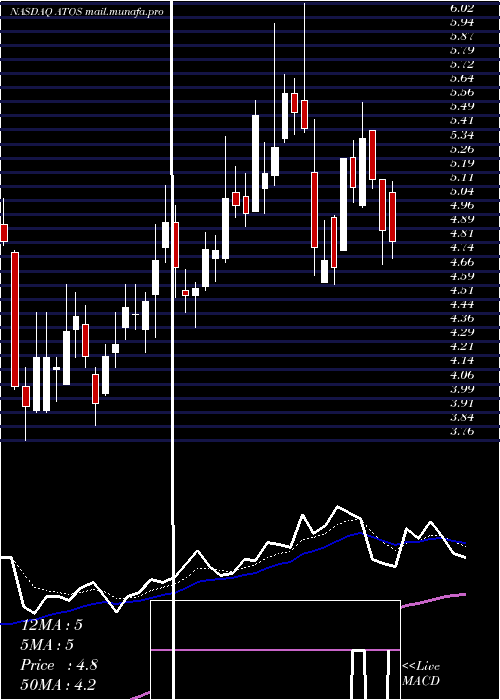This screenshot has height=700, width=500.
Task: Click the 5.64 price axis label
Action: pos(462,78)
